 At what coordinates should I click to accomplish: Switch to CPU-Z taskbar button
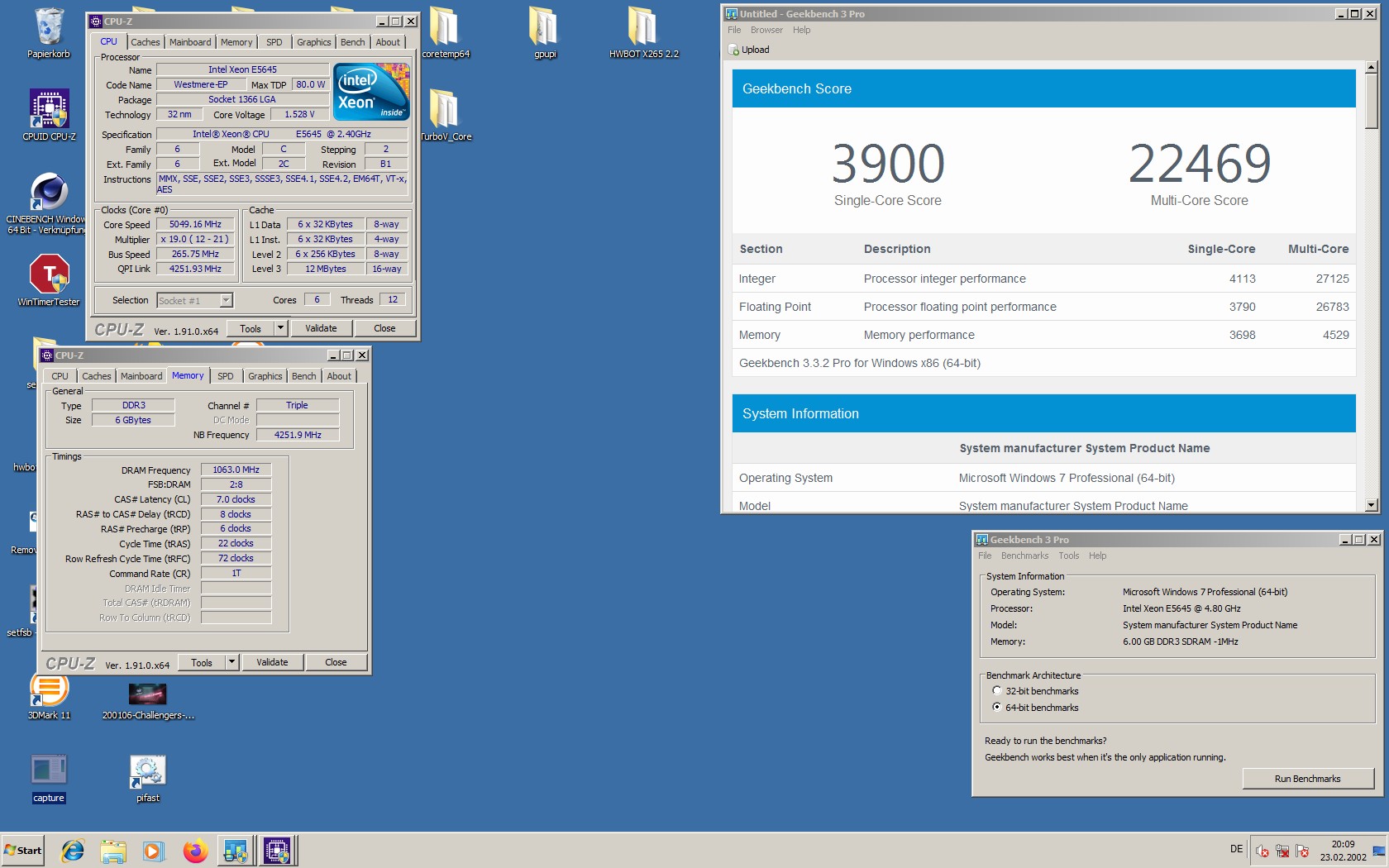point(277,850)
